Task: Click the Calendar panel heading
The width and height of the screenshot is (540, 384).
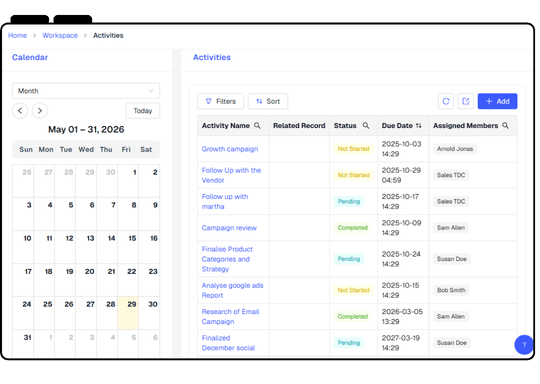Action: point(30,57)
